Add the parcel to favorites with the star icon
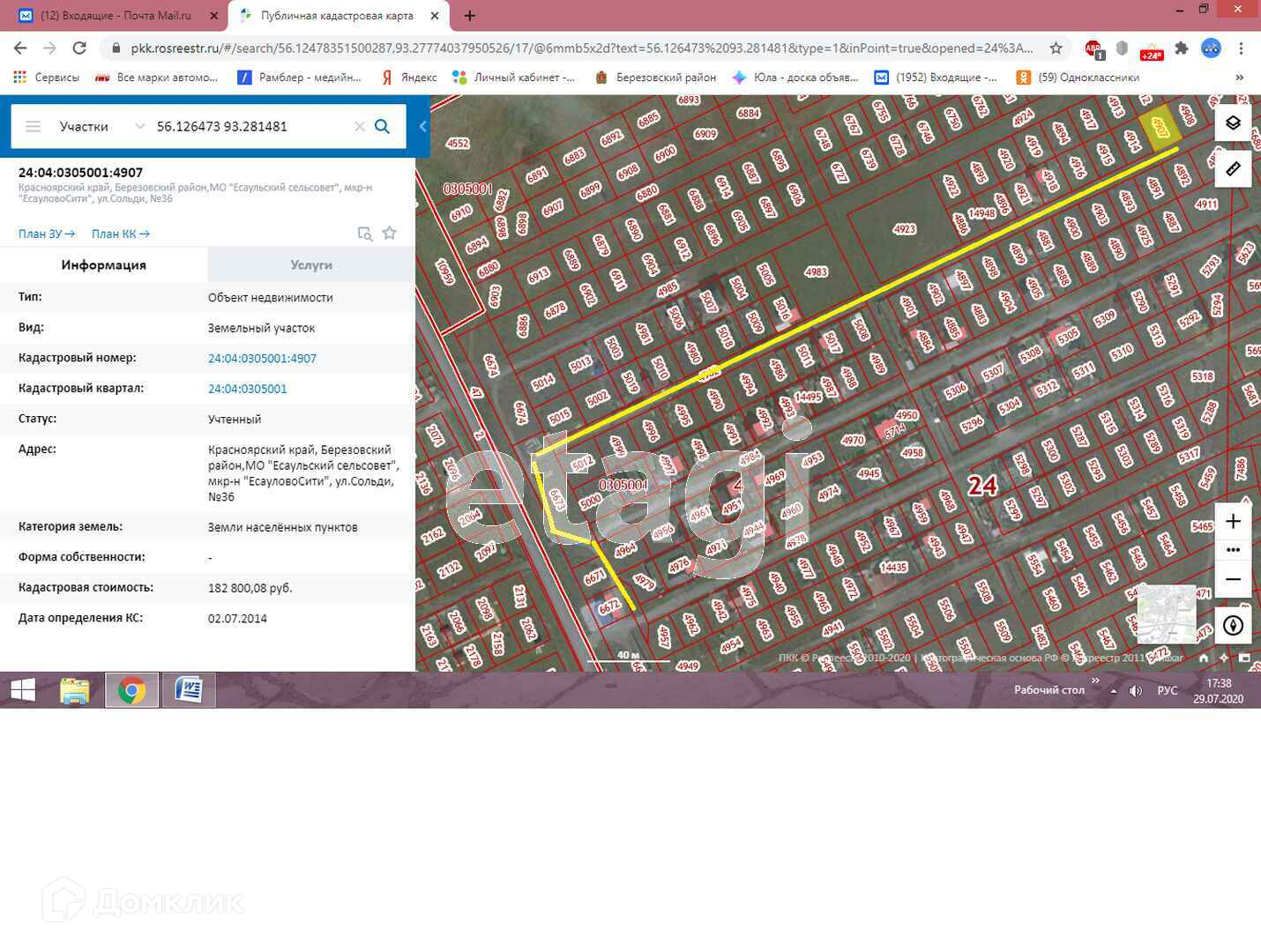Image resolution: width=1261 pixels, height=952 pixels. tap(390, 233)
